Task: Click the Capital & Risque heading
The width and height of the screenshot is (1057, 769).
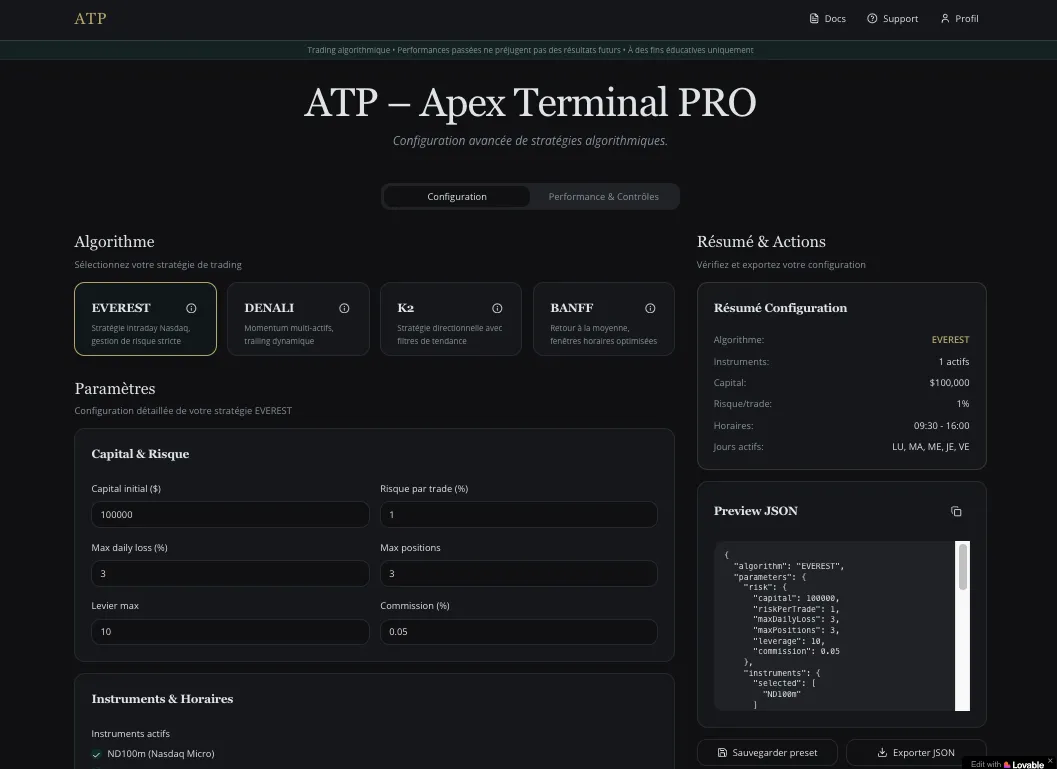Action: [140, 454]
